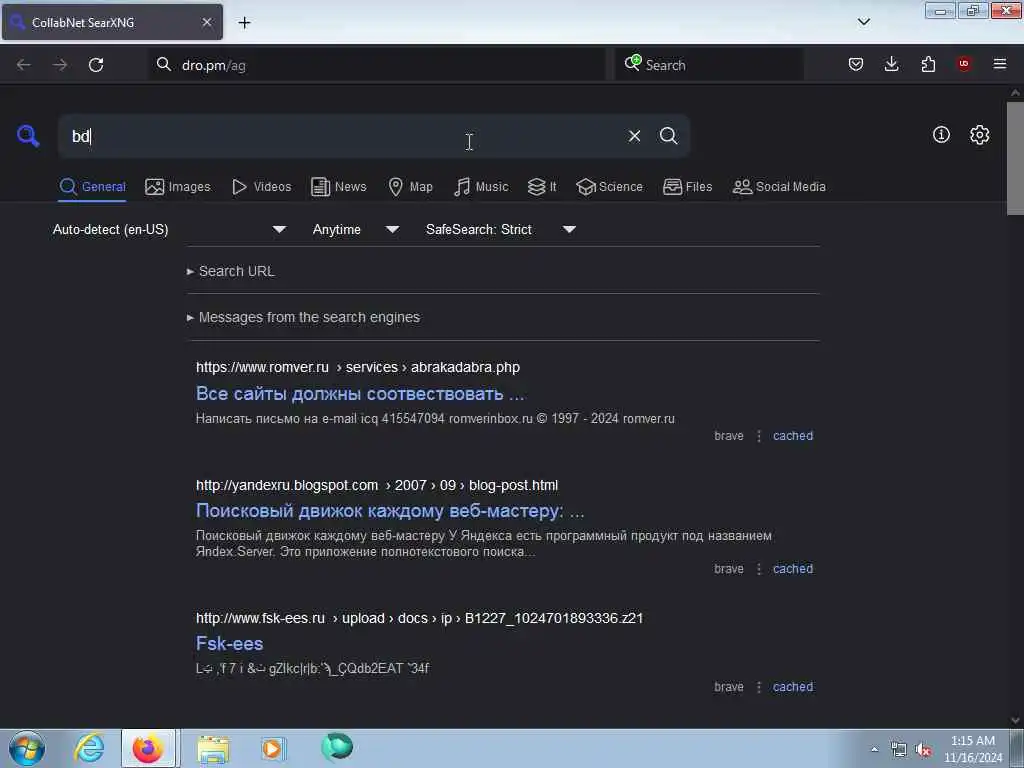Switch to the It category
The width and height of the screenshot is (1024, 768).
point(542,187)
